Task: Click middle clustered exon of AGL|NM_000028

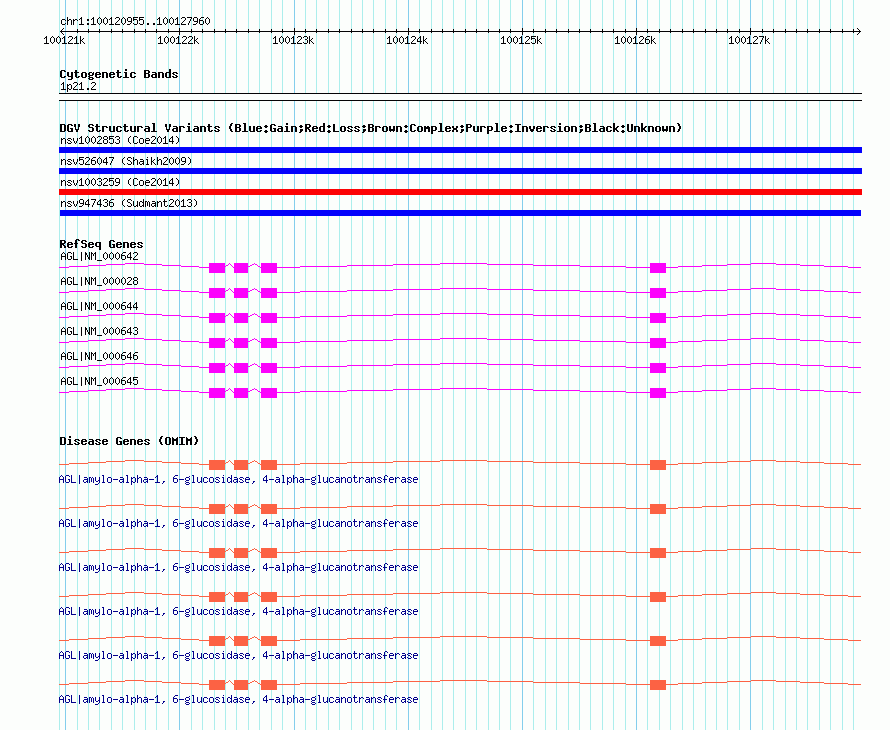Action: coord(241,293)
